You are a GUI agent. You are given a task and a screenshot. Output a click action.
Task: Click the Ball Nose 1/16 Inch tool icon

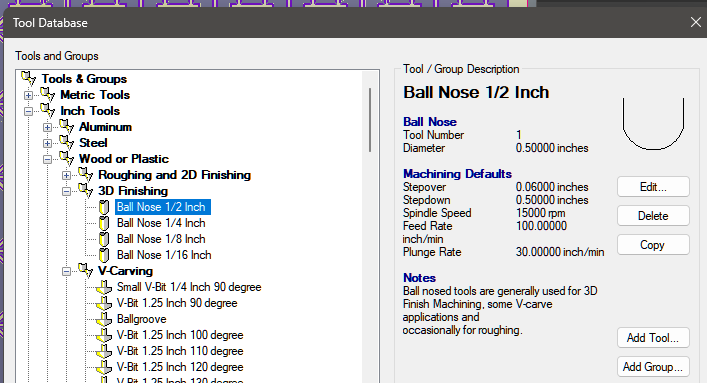(x=104, y=255)
